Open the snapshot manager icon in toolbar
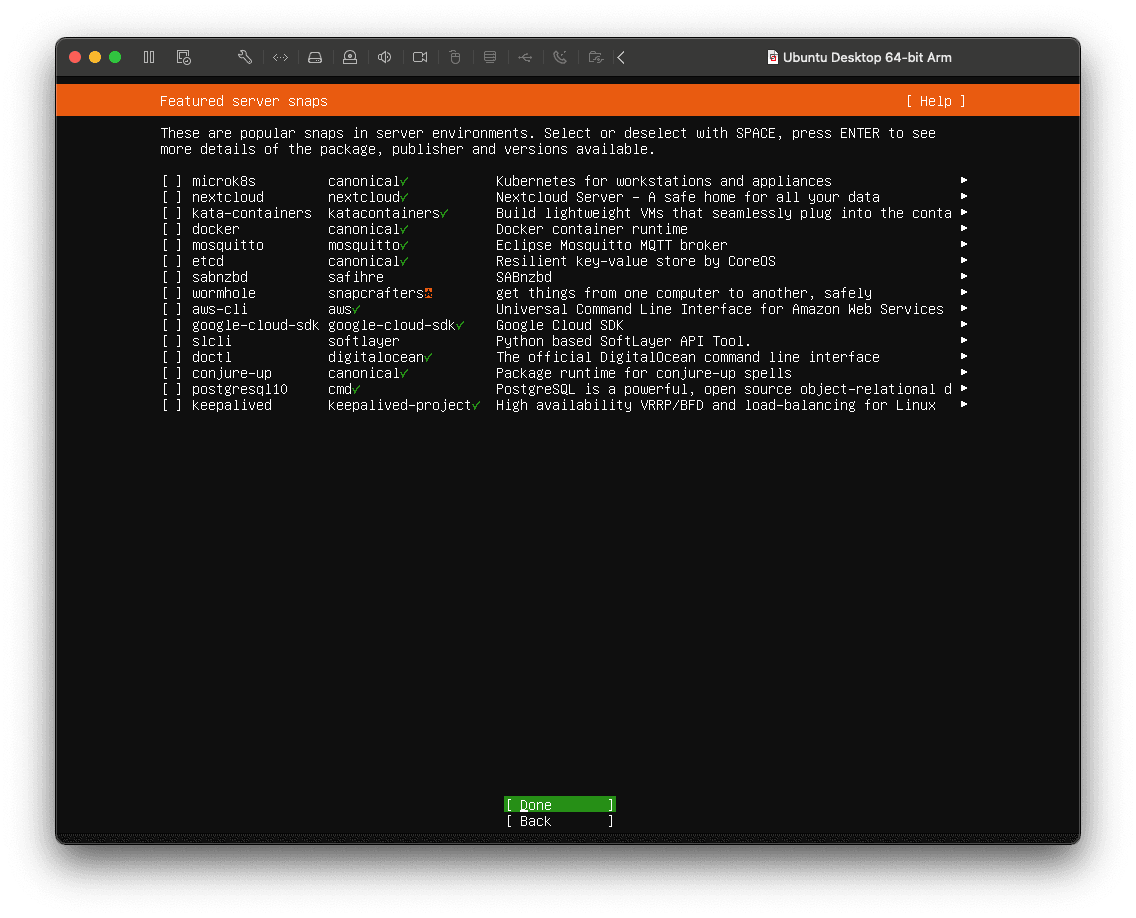1136x918 pixels. pos(184,57)
